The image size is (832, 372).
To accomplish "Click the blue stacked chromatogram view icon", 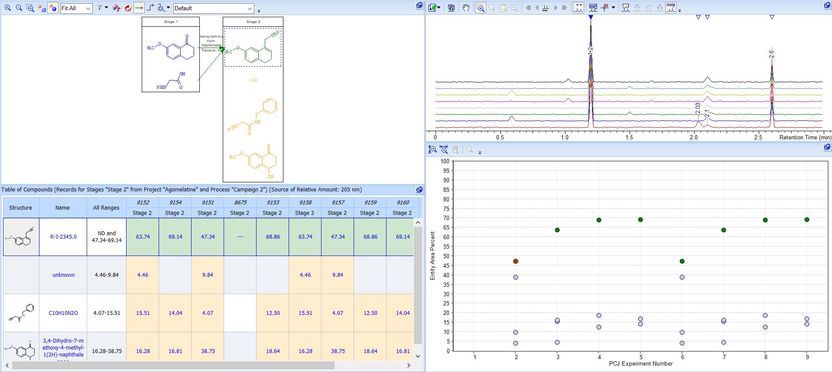I will point(593,8).
